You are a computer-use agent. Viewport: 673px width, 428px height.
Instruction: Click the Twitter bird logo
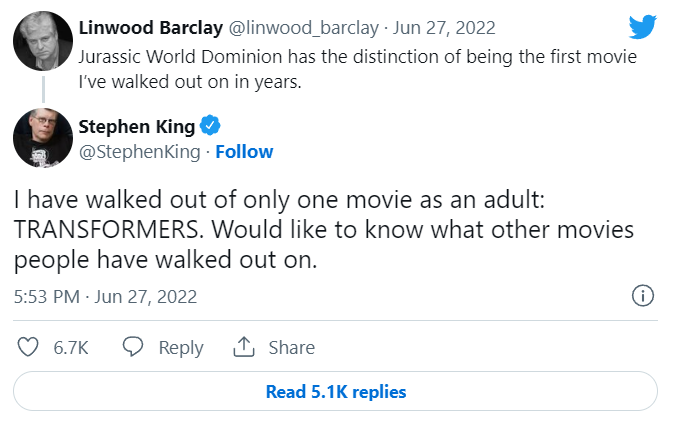pos(642,27)
